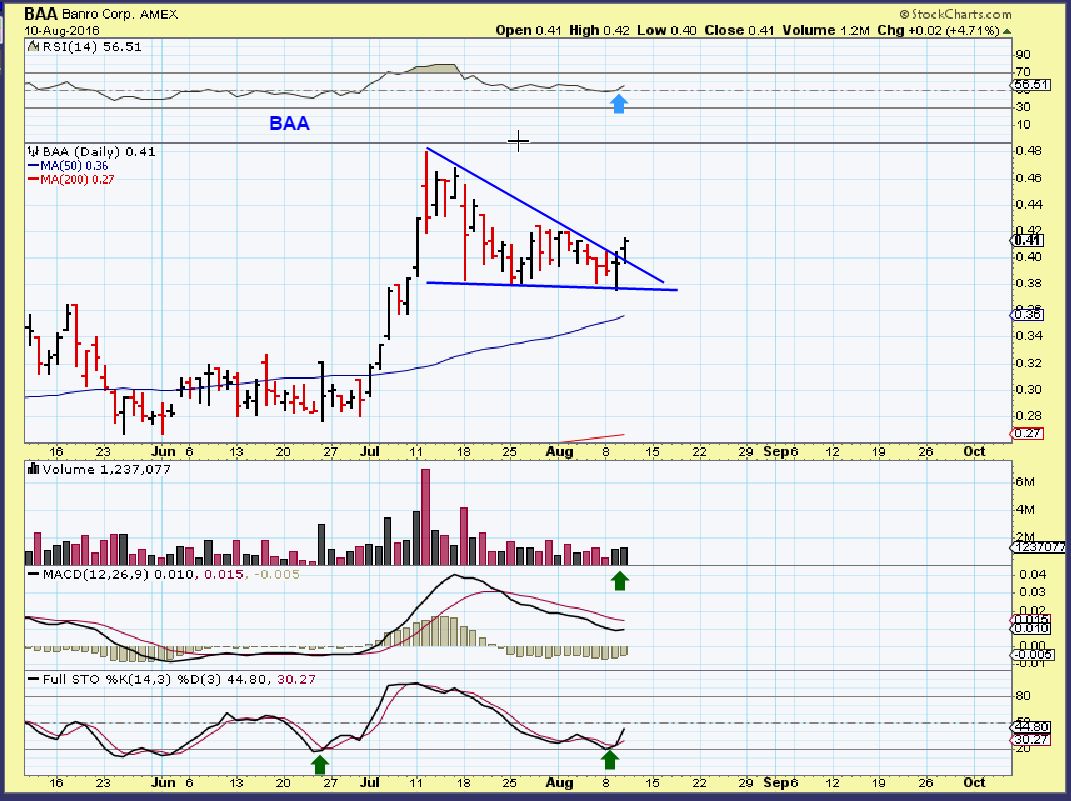
Task: Click the 'Open 0.41' value
Action: pos(528,31)
